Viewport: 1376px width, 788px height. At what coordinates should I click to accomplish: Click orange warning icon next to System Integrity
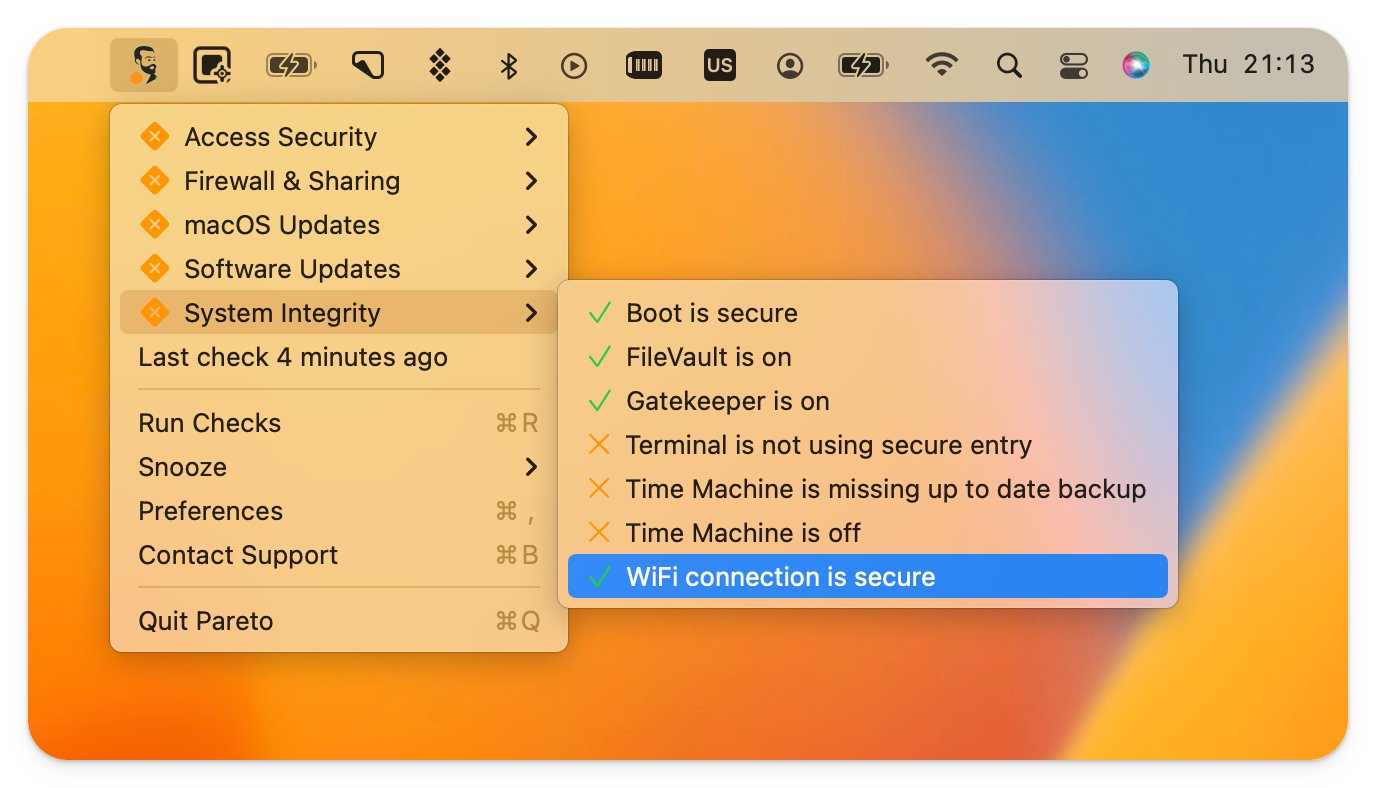154,313
